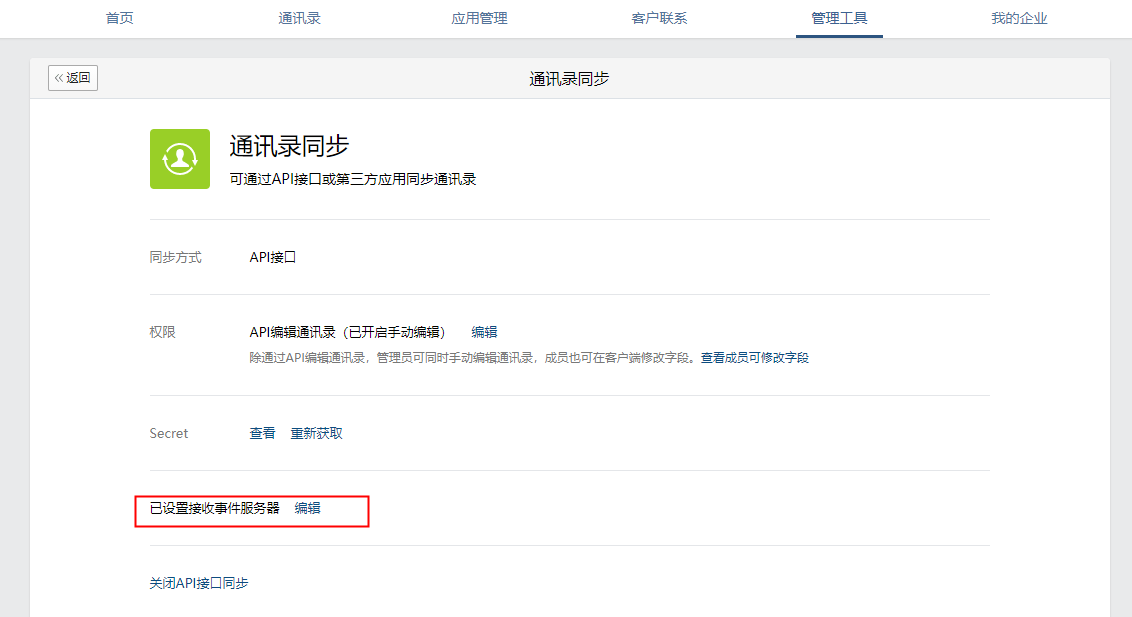Click the green contacts sync icon

click(x=180, y=159)
